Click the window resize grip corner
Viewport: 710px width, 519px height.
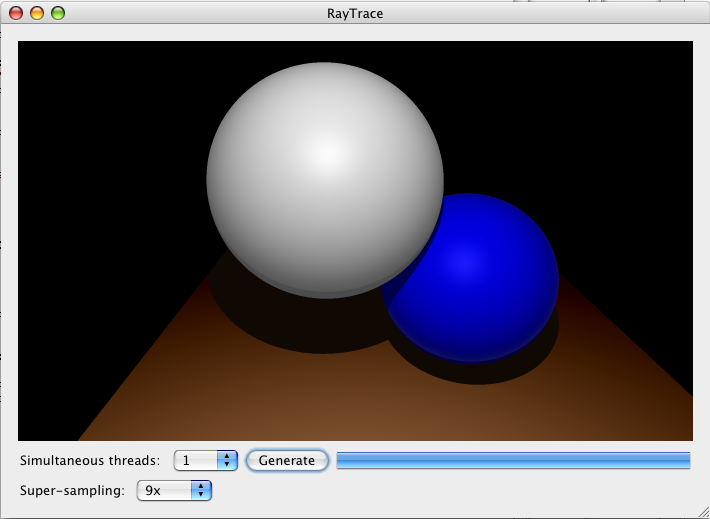click(702, 511)
